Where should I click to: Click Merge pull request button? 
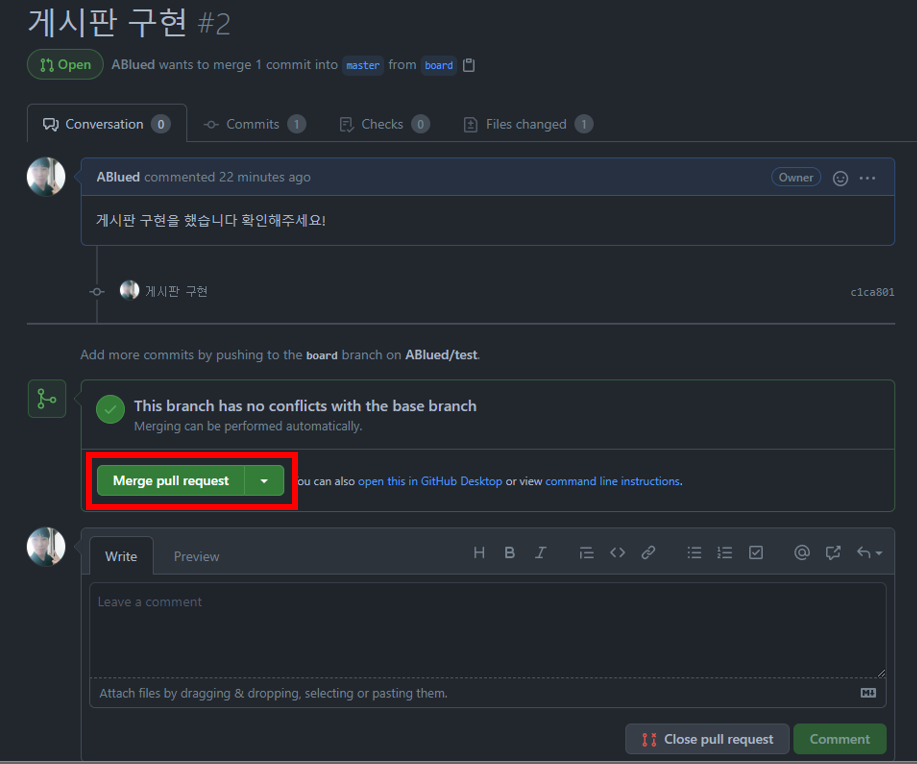(x=171, y=481)
